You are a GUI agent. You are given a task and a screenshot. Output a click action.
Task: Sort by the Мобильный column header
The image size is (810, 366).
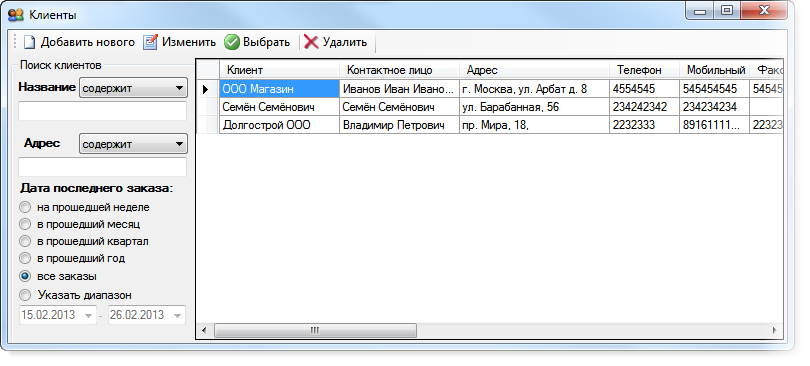[x=714, y=70]
